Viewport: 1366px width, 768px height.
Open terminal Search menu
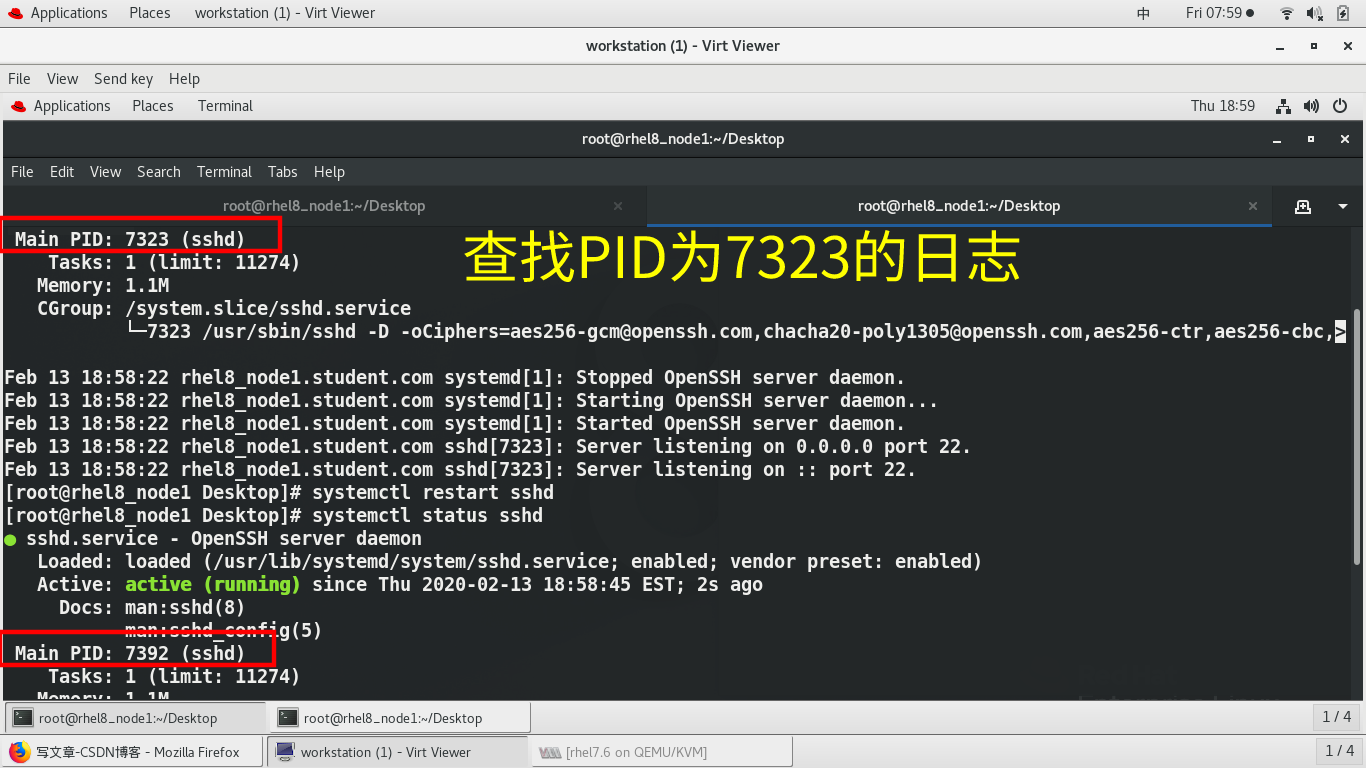click(159, 172)
